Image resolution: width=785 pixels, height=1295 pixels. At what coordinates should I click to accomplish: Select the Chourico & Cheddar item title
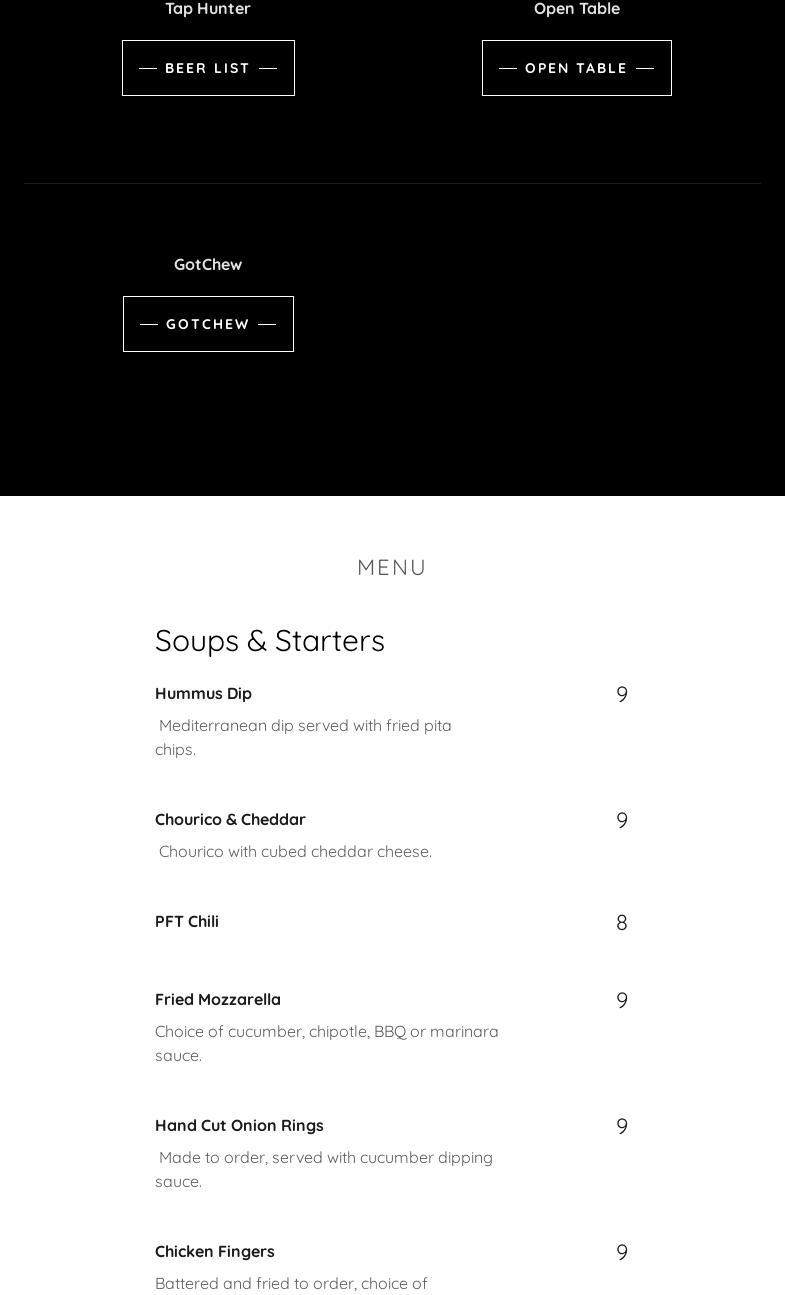(x=230, y=819)
